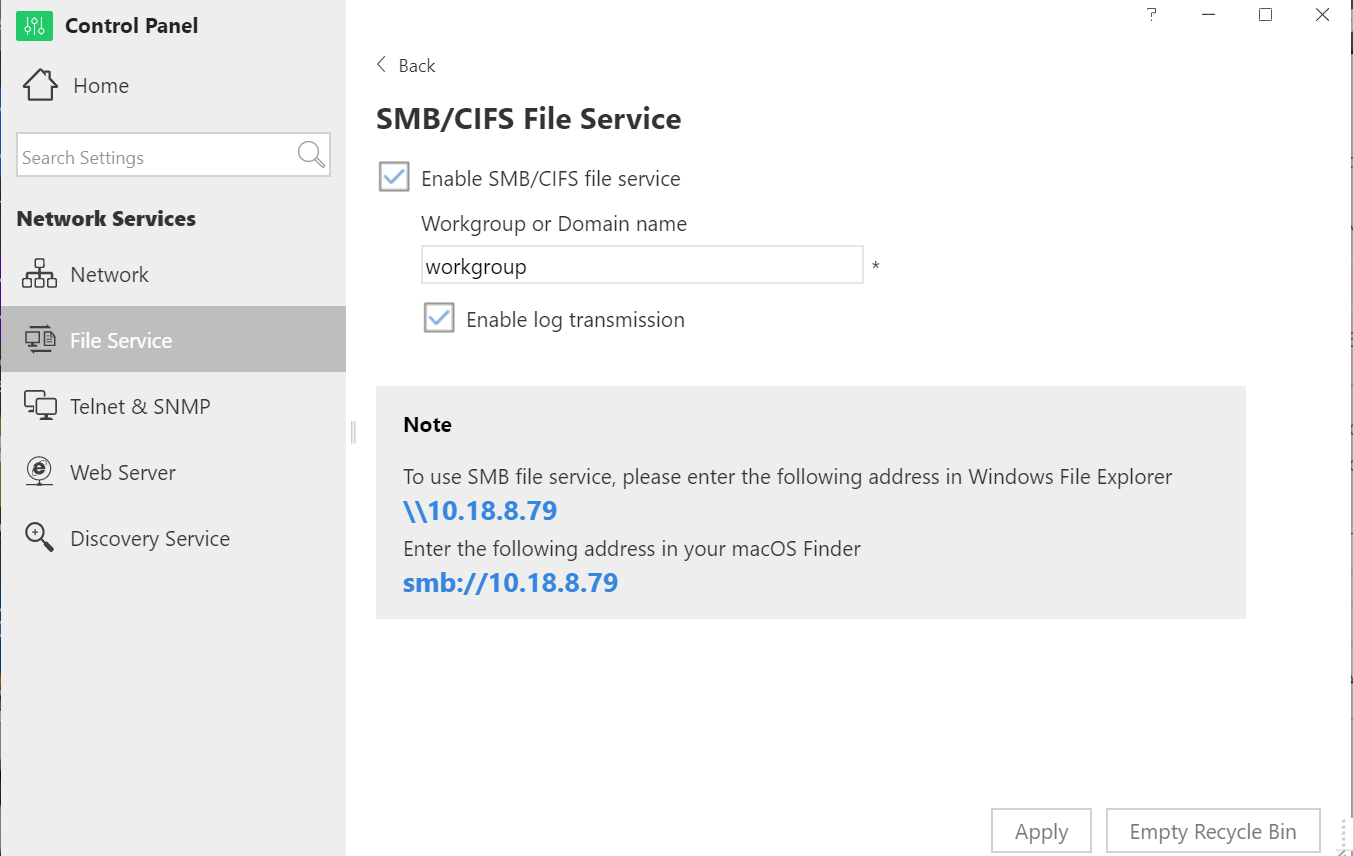This screenshot has height=856, width=1353.
Task: Open the smb://10.18.8.79 link
Action: tap(510, 583)
